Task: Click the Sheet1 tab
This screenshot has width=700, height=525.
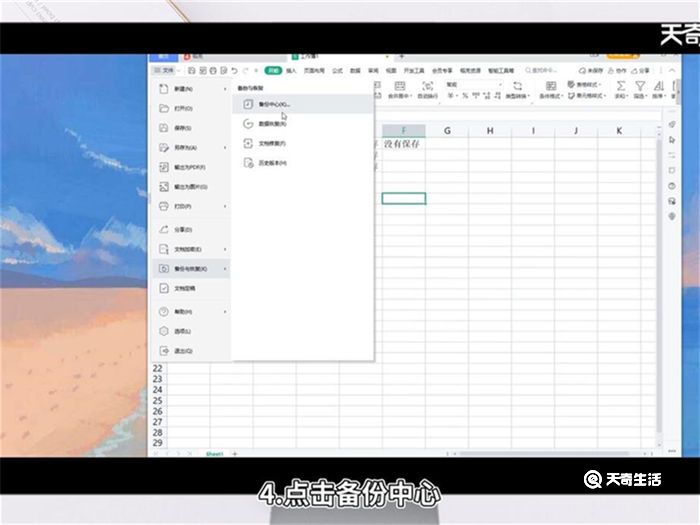Action: [214, 454]
